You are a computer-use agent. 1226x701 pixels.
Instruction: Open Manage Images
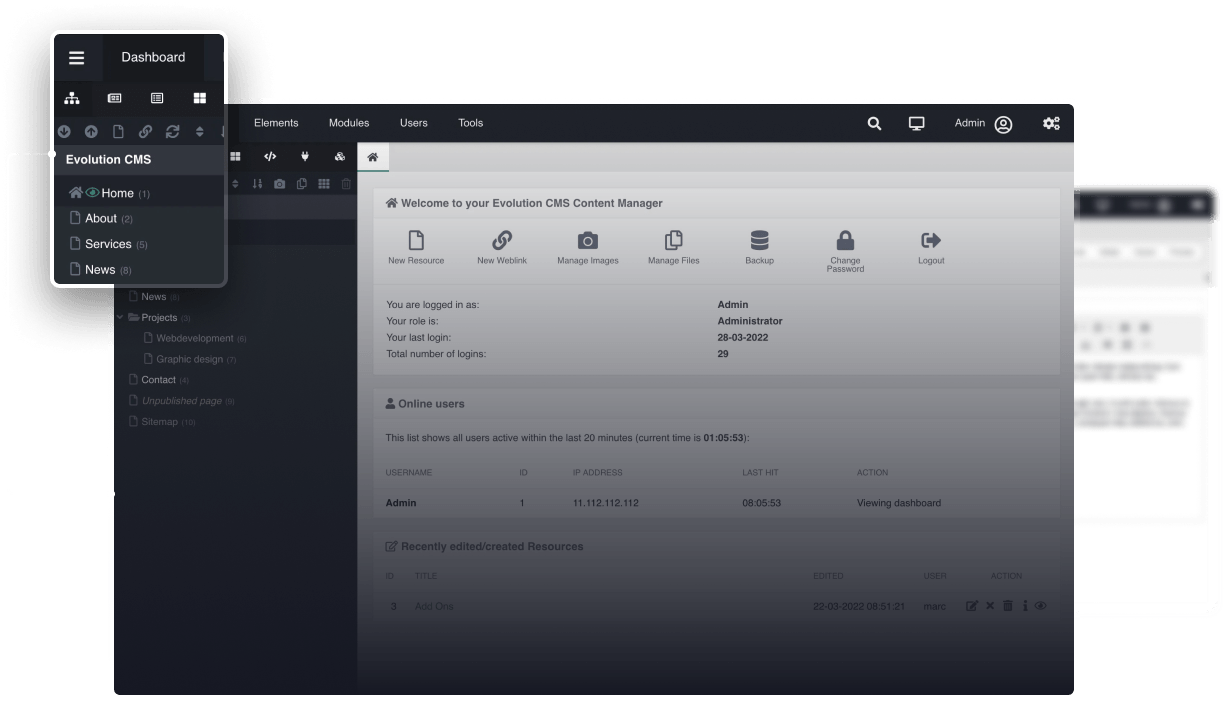click(588, 248)
